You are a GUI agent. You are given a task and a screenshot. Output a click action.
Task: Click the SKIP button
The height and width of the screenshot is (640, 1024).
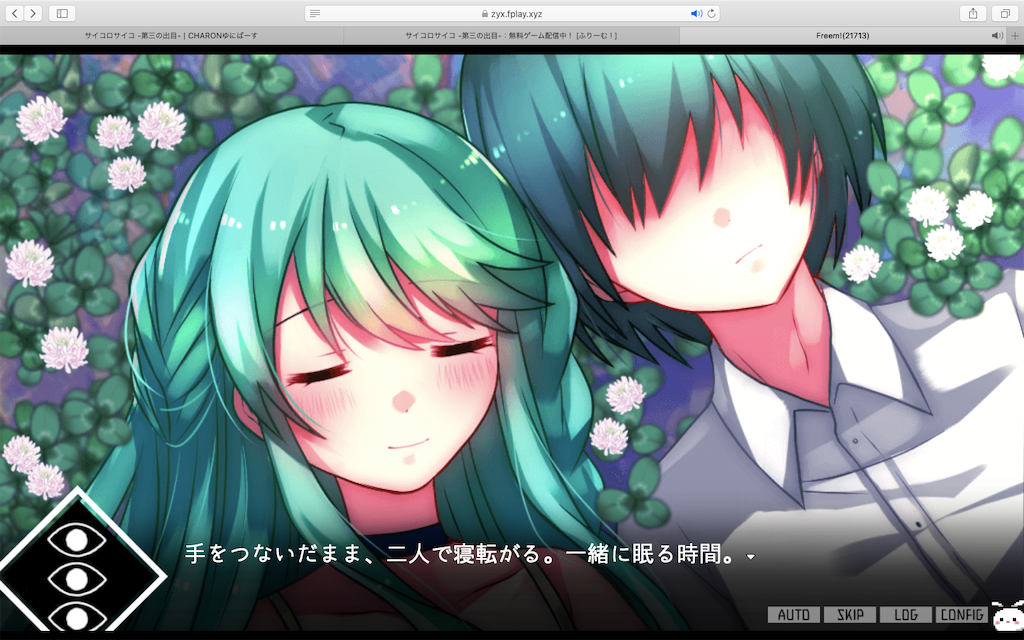click(x=850, y=615)
